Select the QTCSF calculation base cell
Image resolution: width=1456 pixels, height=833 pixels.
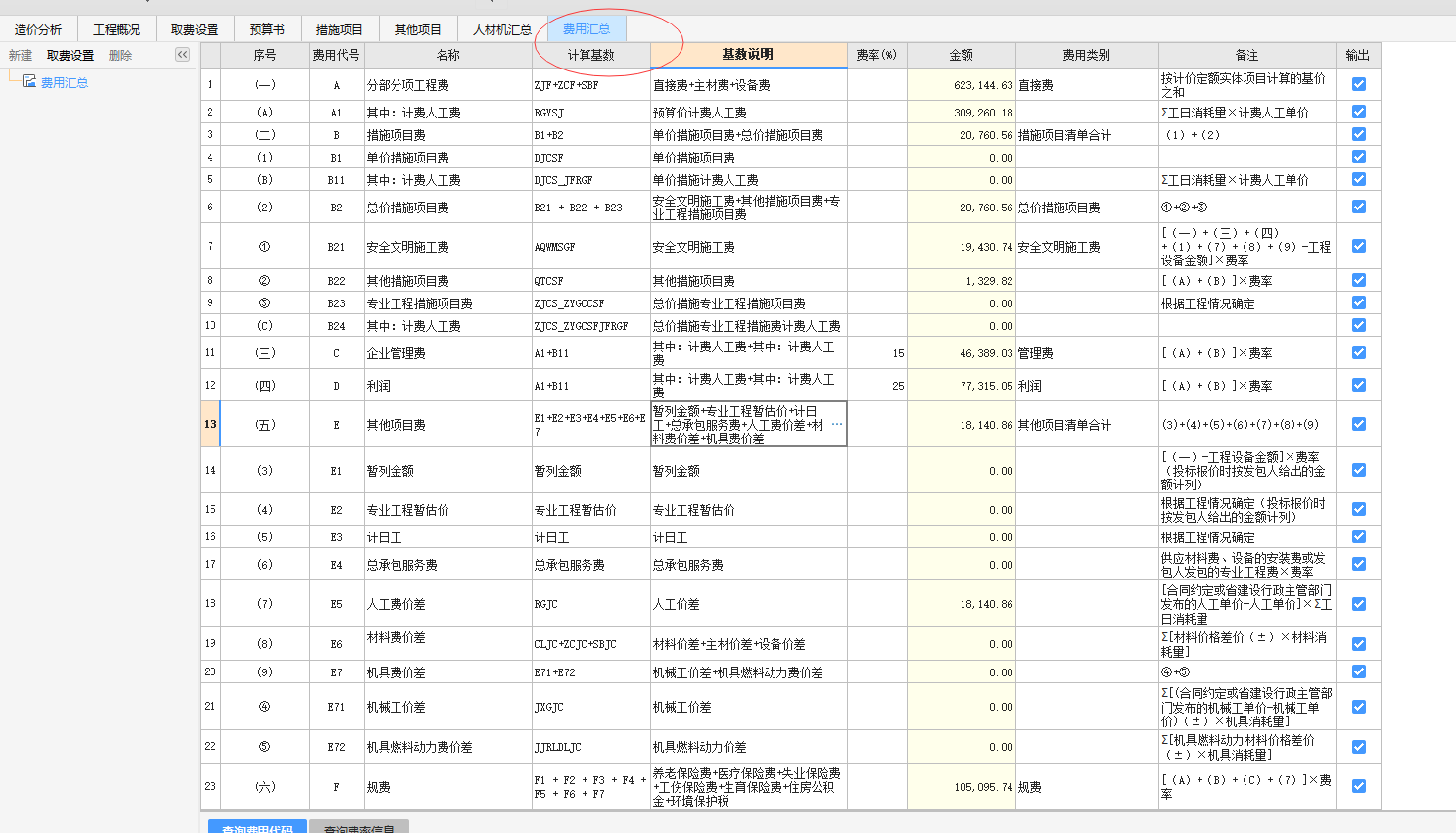591,281
